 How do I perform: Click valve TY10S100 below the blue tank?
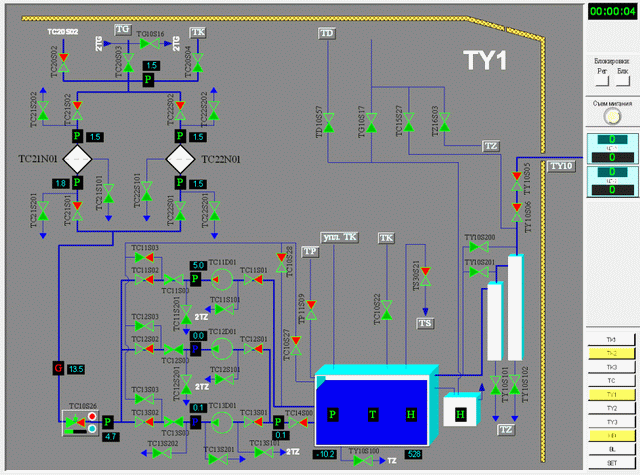362,461
